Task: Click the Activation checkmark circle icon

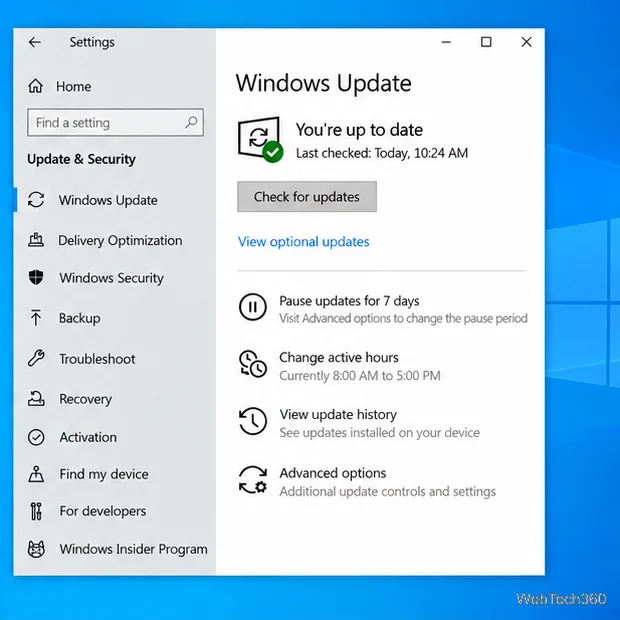Action: (36, 437)
